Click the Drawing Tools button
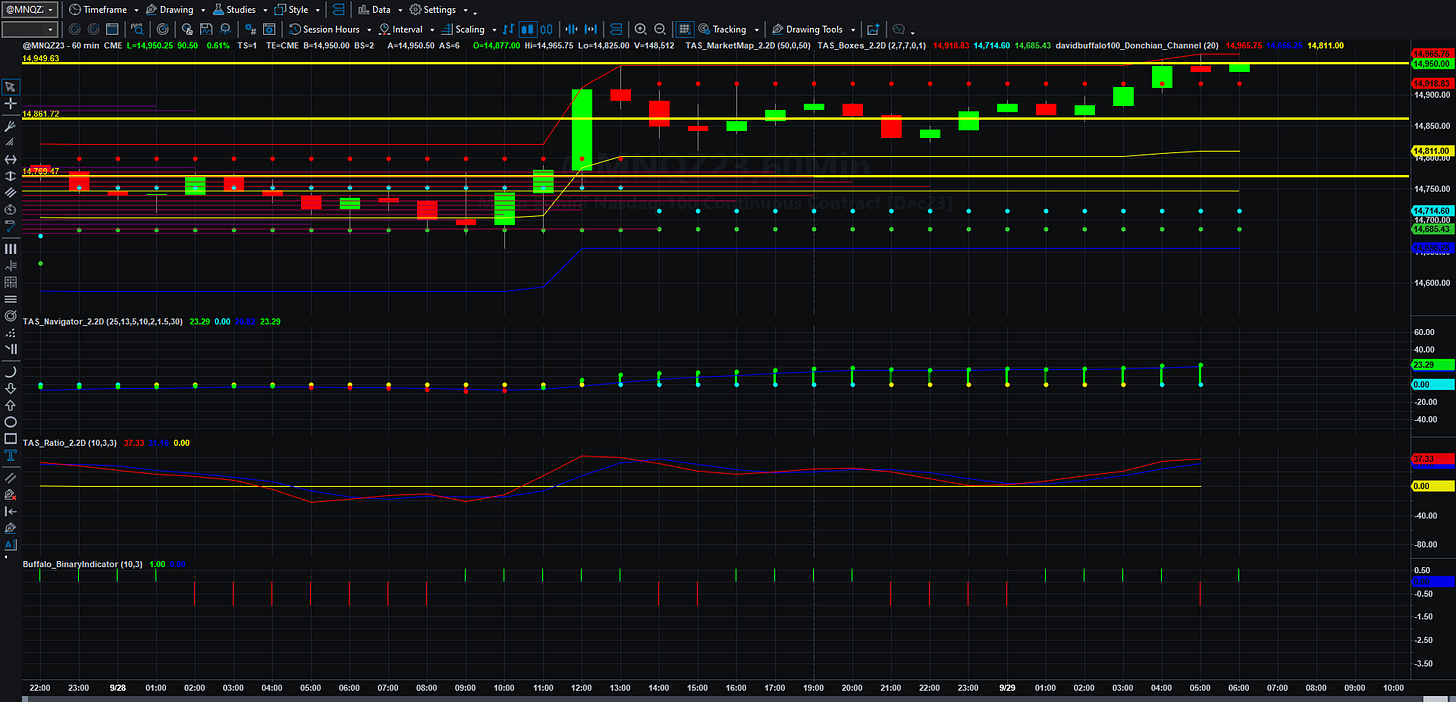The image size is (1456, 702). 807,29
